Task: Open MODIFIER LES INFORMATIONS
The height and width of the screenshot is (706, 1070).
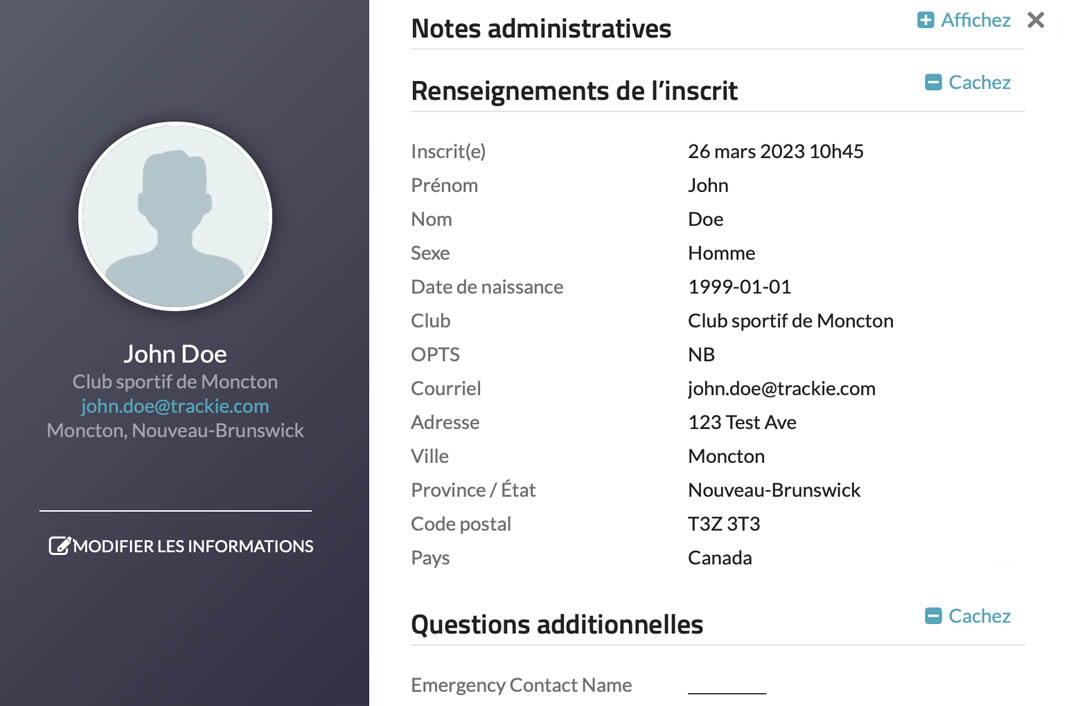Action: pyautogui.click(x=193, y=546)
